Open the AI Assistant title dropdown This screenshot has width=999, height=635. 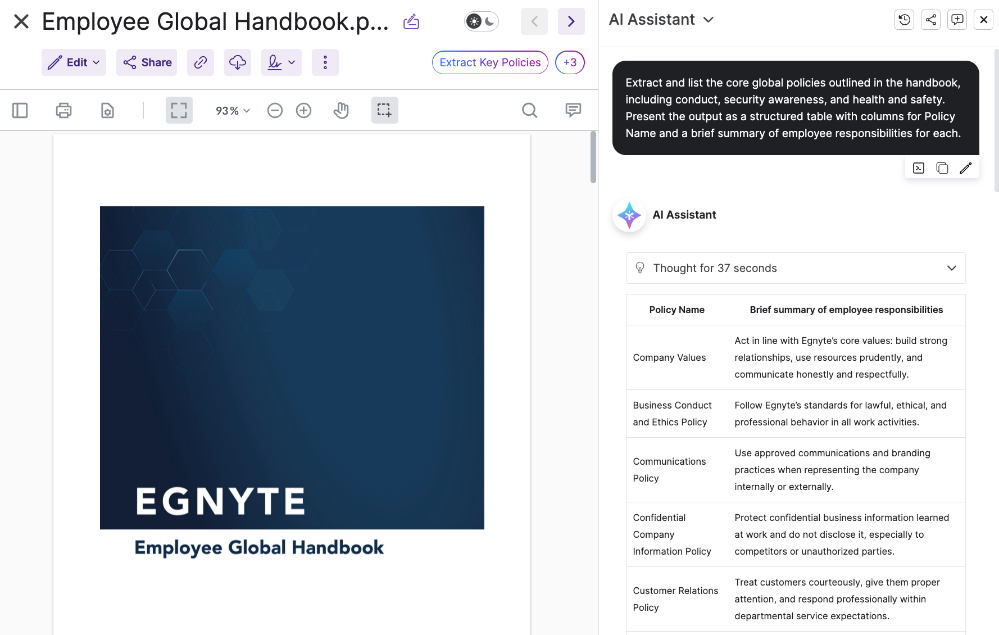(x=661, y=20)
